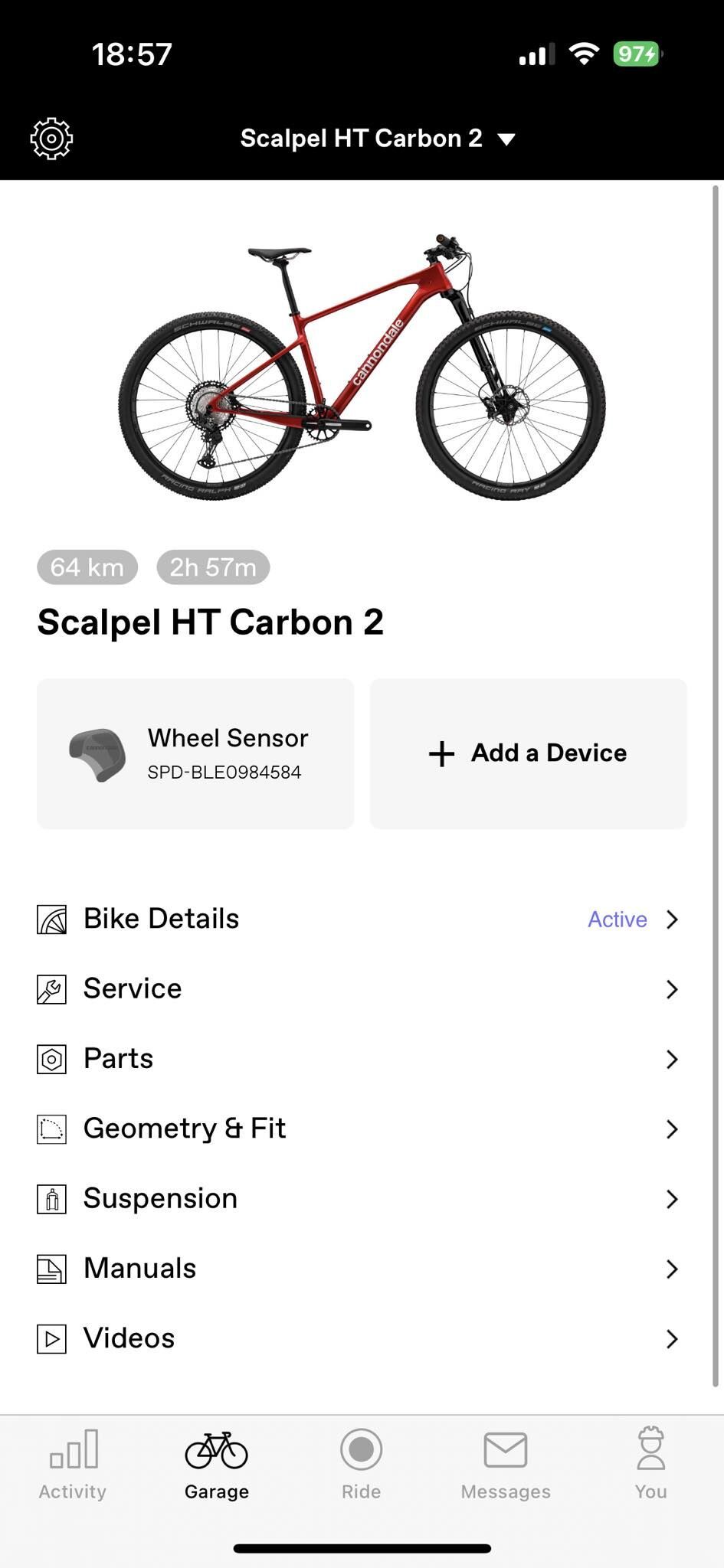The height and width of the screenshot is (1568, 724).
Task: Expand the Videos row chevron
Action: tap(672, 1339)
